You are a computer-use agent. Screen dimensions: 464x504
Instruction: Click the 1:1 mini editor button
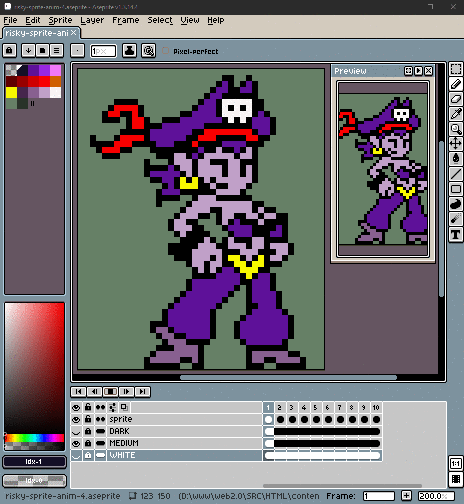(456, 463)
